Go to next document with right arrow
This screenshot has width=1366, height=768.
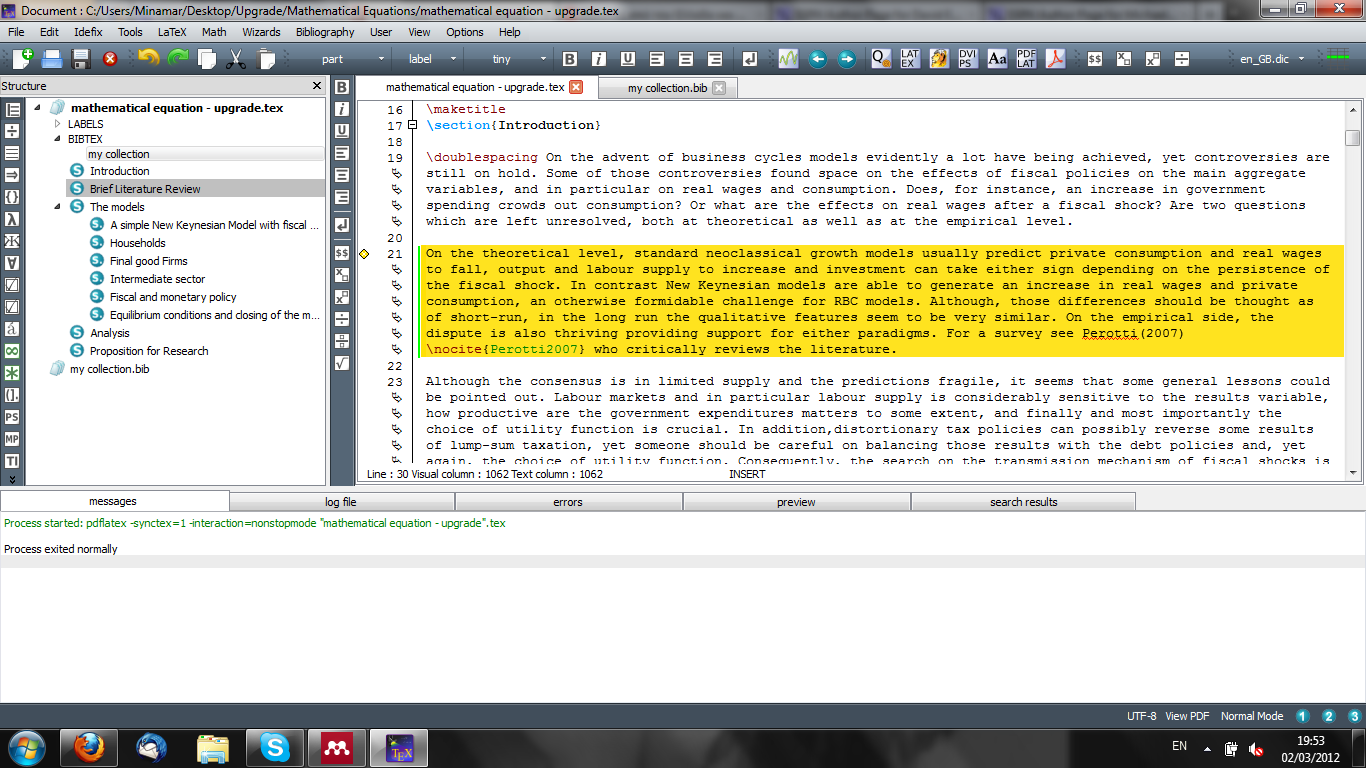847,59
